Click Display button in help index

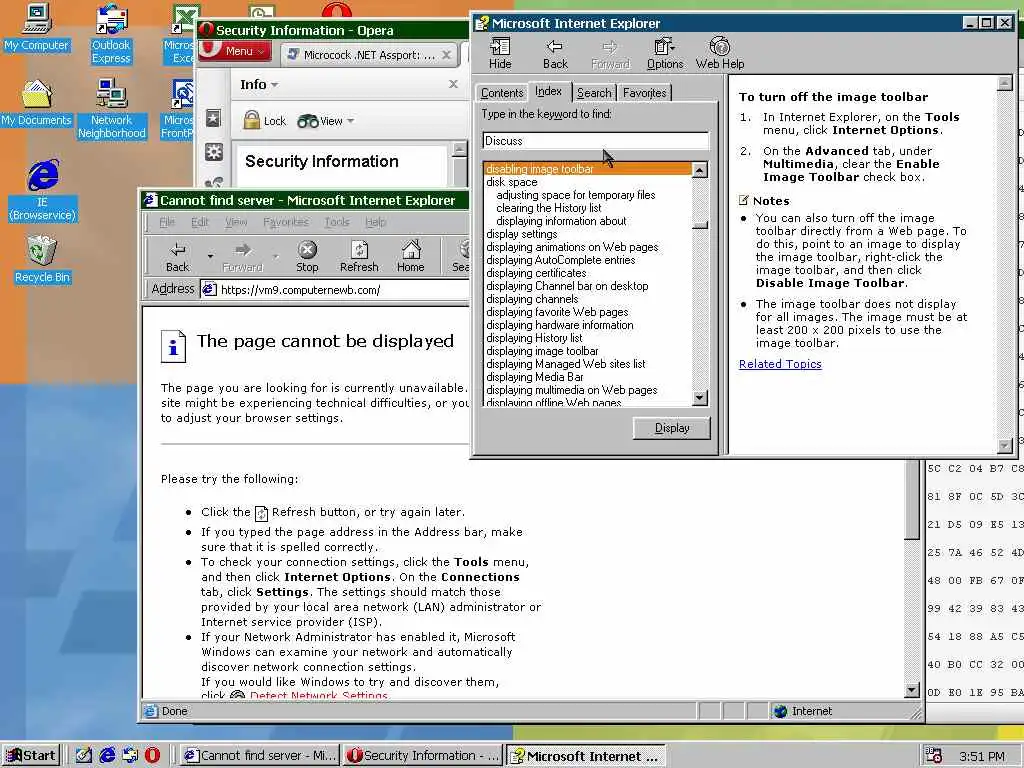(x=671, y=428)
